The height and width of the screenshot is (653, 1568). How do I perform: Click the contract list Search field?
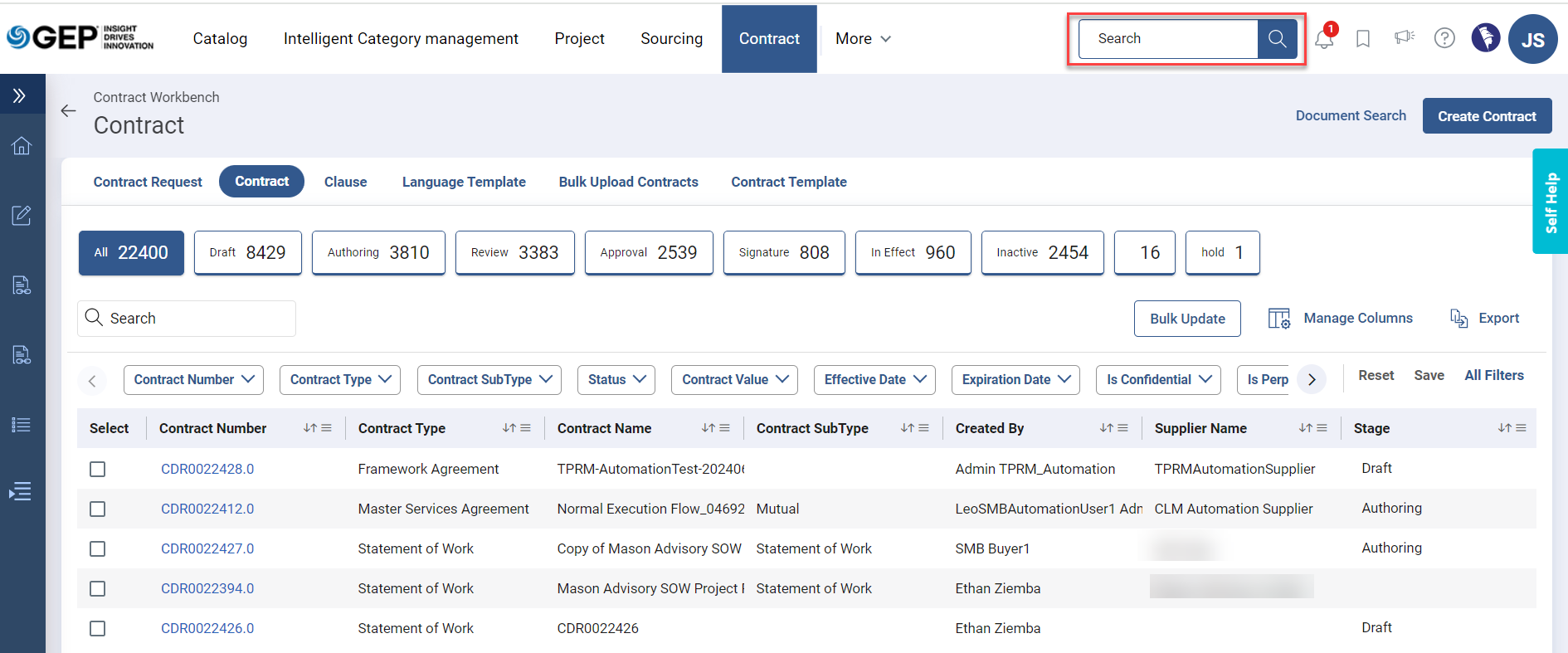(187, 319)
